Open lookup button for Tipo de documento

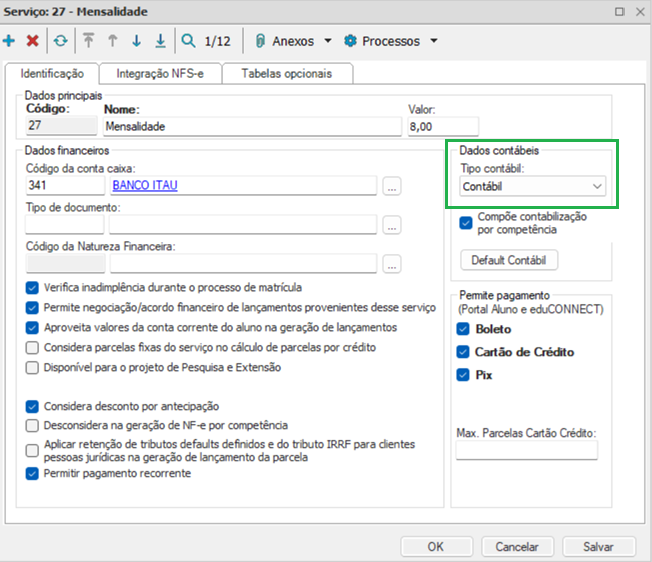pyautogui.click(x=392, y=225)
